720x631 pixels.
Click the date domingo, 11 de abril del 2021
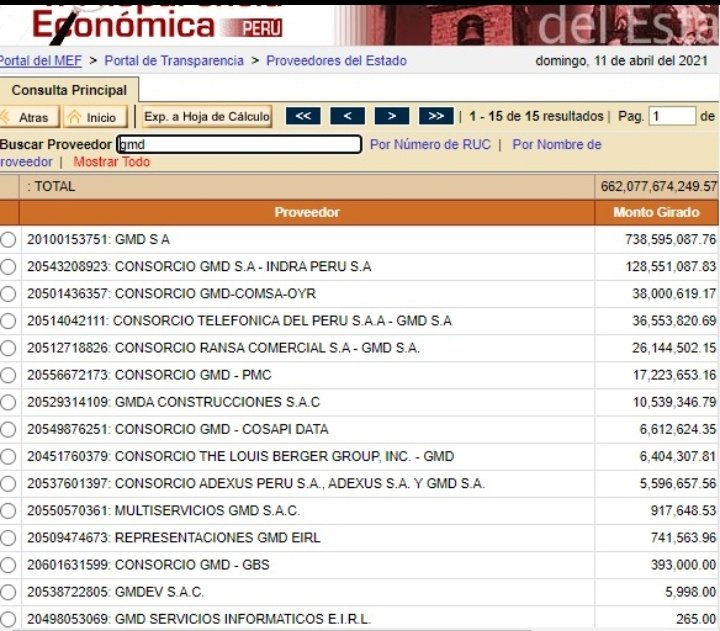point(622,61)
